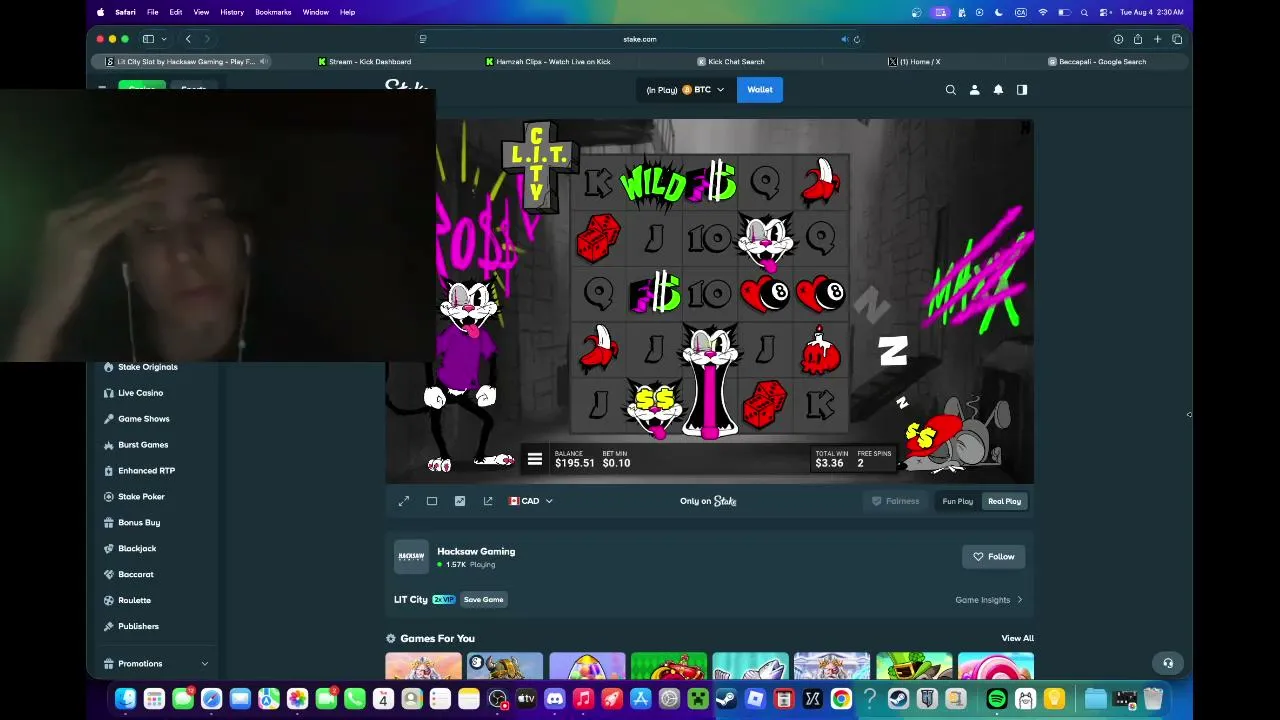Open Minecraft from the dock
Screen dimensions: 1280x720
[x=698, y=699]
